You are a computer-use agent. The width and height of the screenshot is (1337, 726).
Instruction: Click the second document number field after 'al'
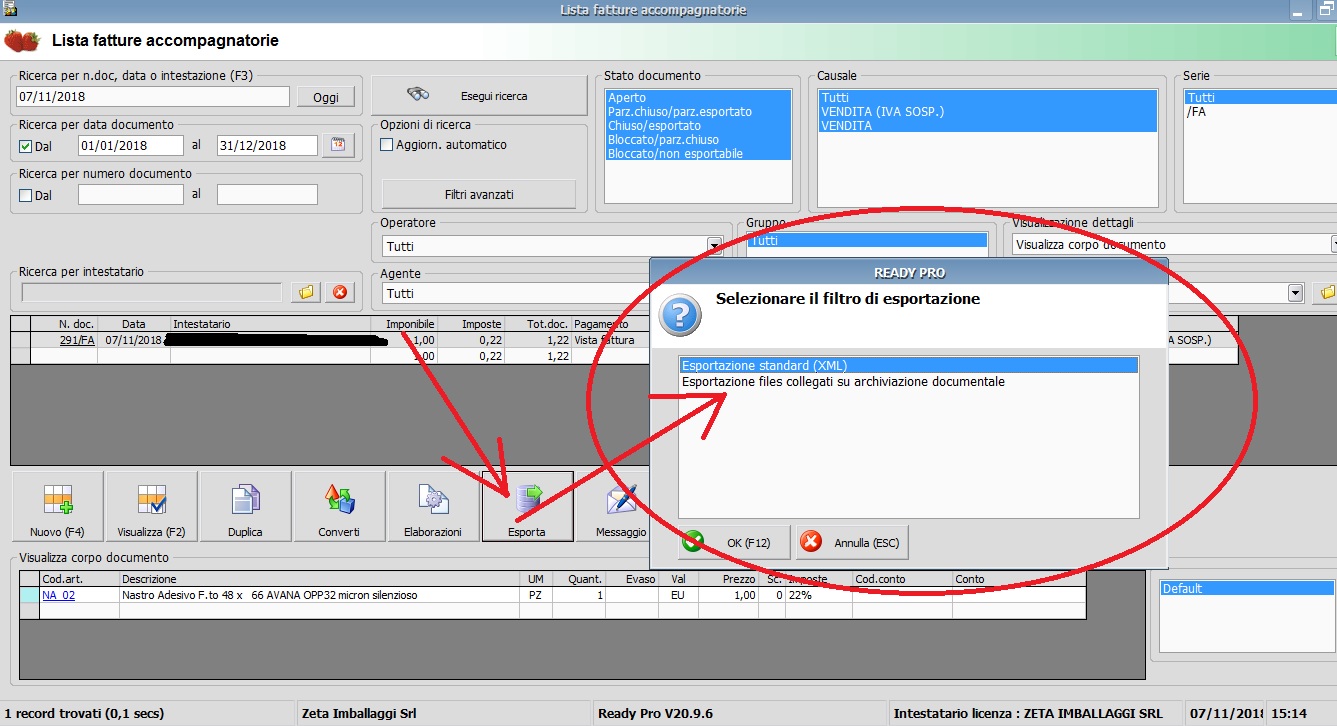[267, 195]
